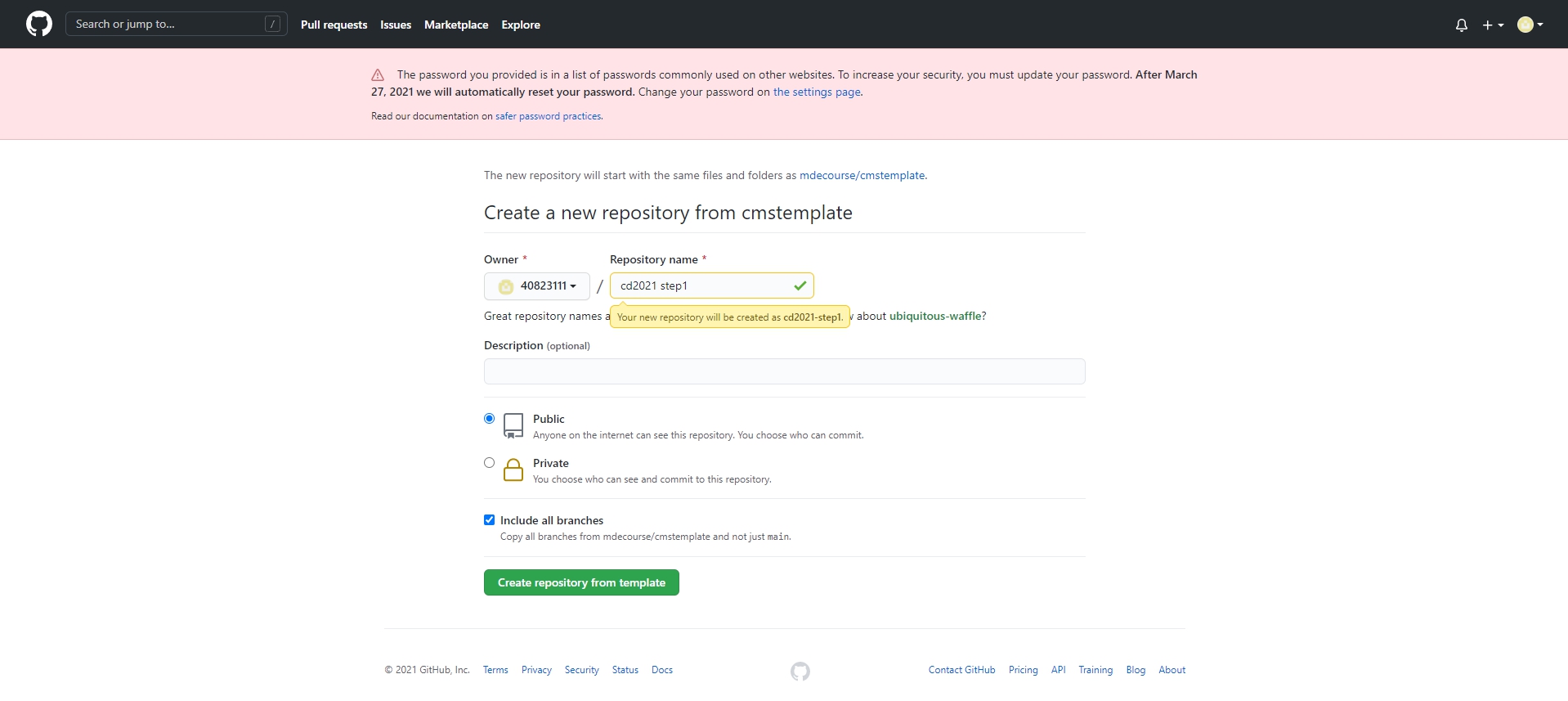Select the Private visibility radio button
1568x701 pixels.
490,462
